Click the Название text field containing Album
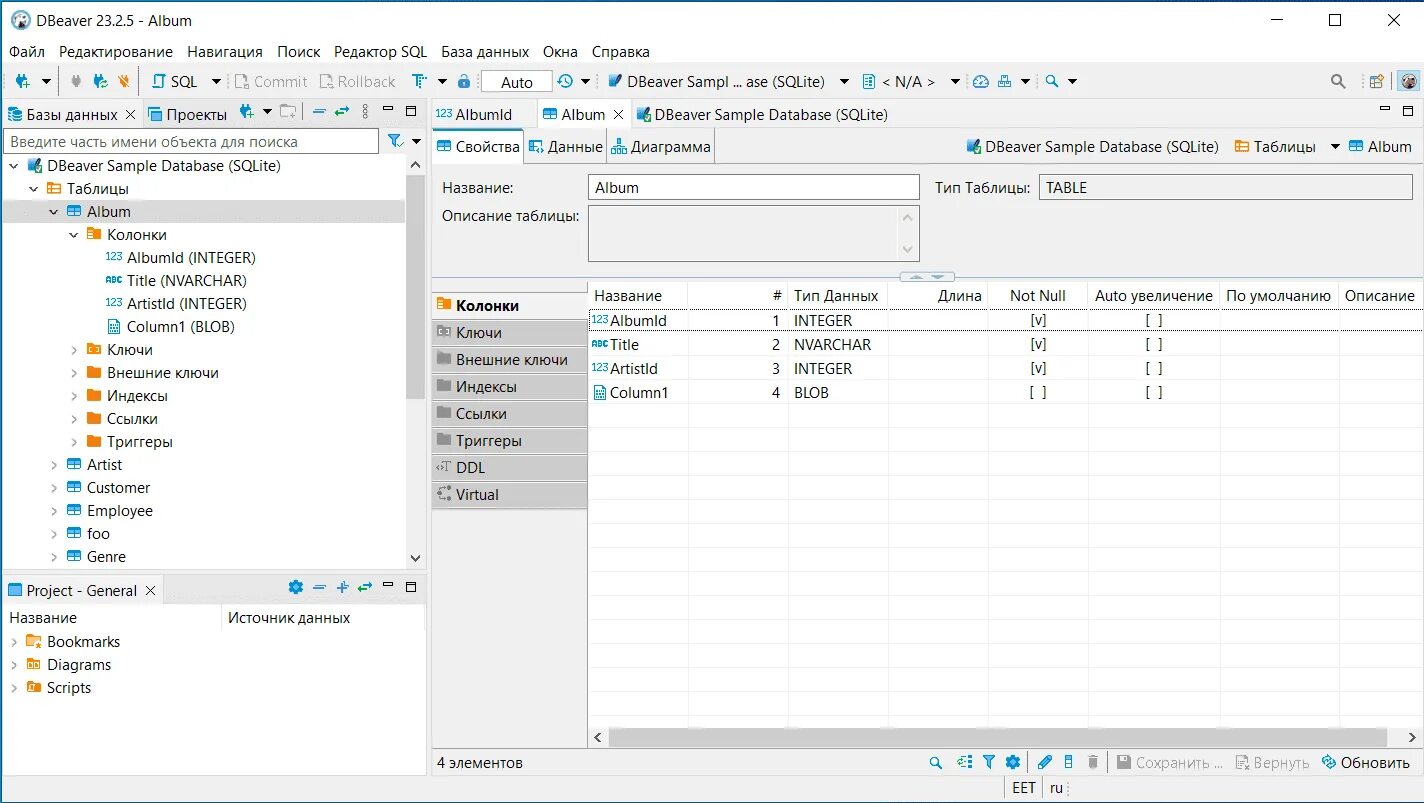1424x803 pixels. pyautogui.click(x=754, y=187)
